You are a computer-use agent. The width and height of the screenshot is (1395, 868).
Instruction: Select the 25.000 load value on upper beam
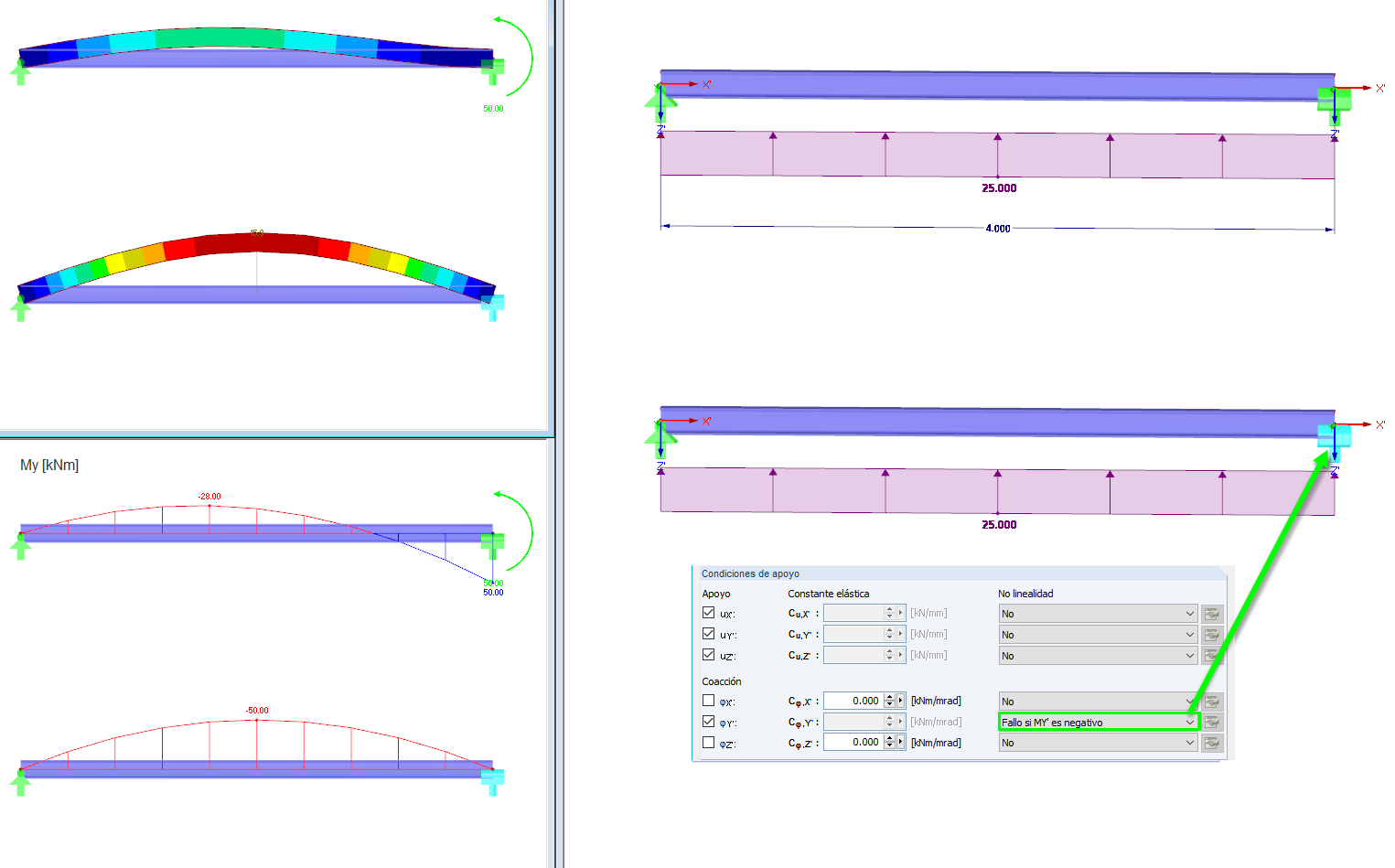(x=999, y=188)
